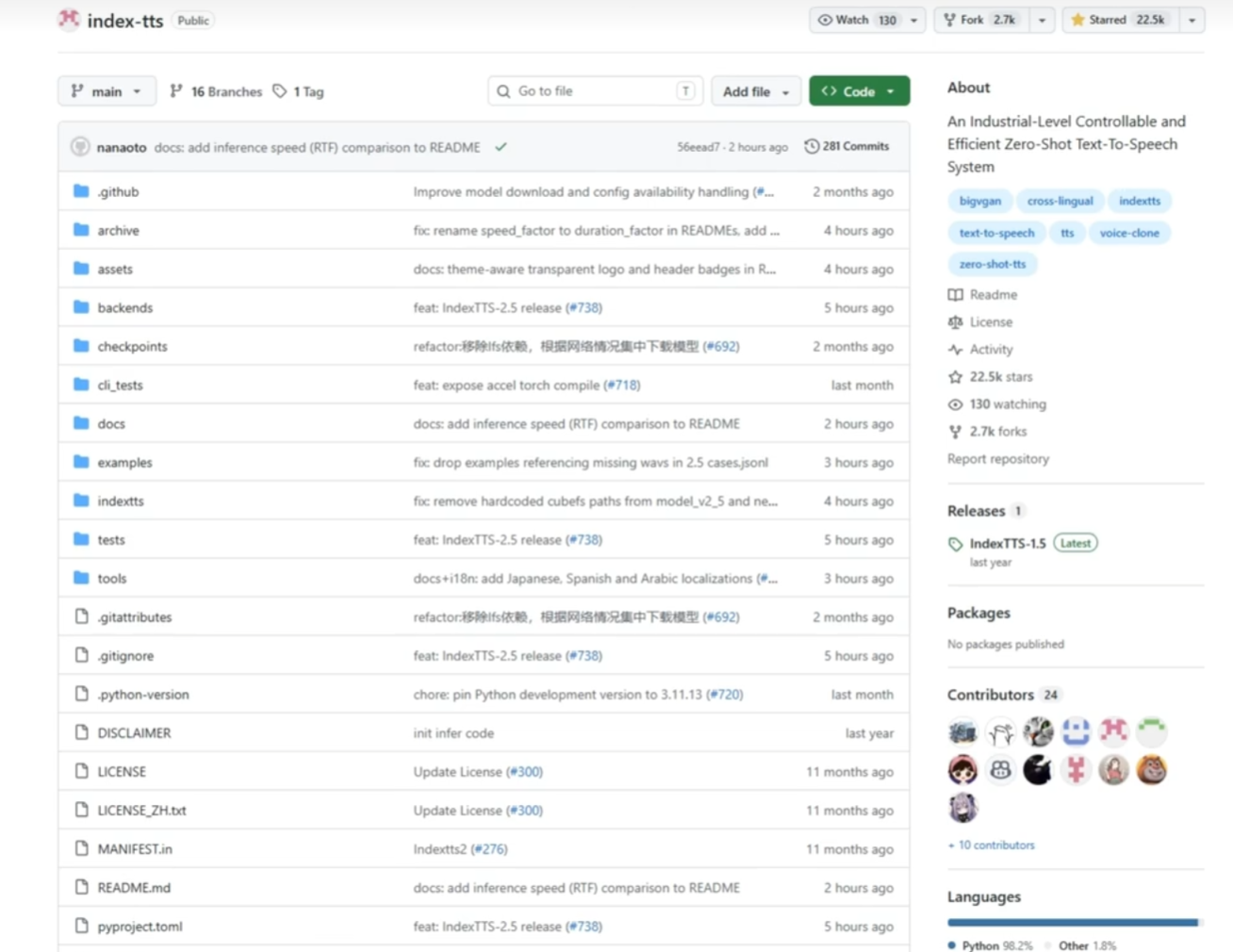
Task: Click the #738 pull request link in backends row
Action: (x=584, y=307)
